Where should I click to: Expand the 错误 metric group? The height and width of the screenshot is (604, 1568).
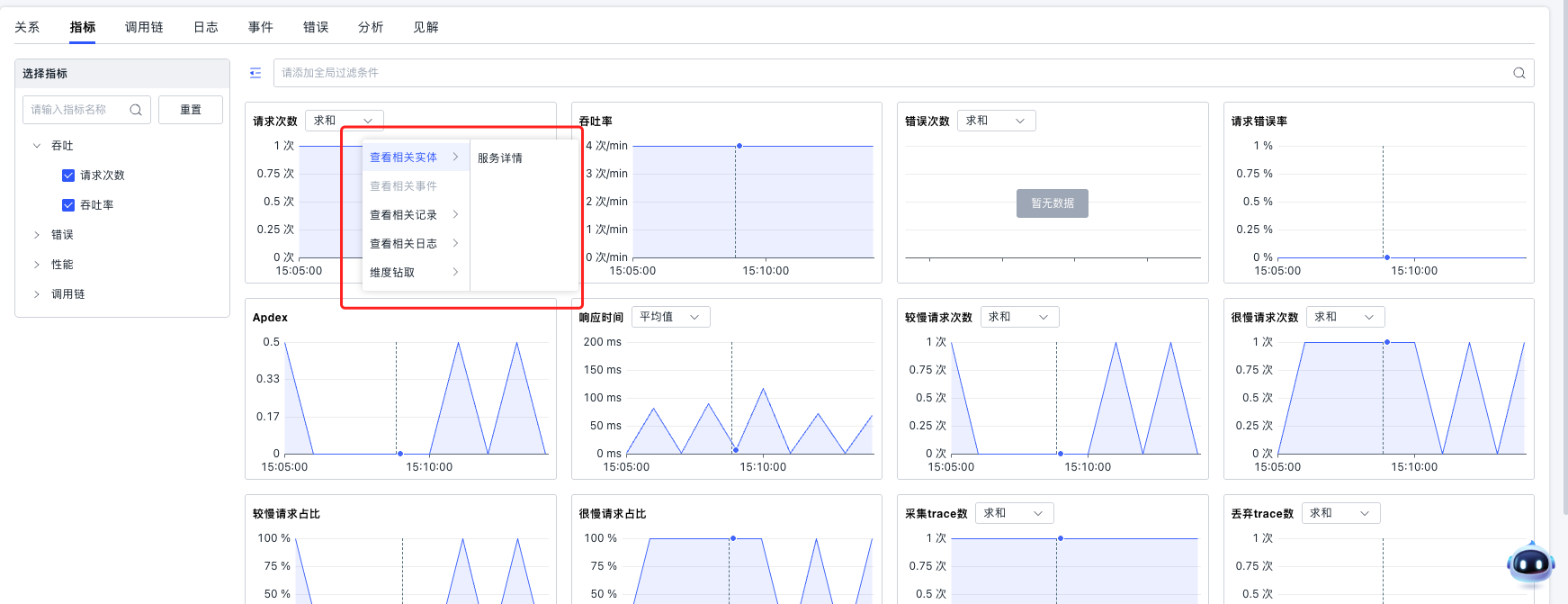(37, 235)
